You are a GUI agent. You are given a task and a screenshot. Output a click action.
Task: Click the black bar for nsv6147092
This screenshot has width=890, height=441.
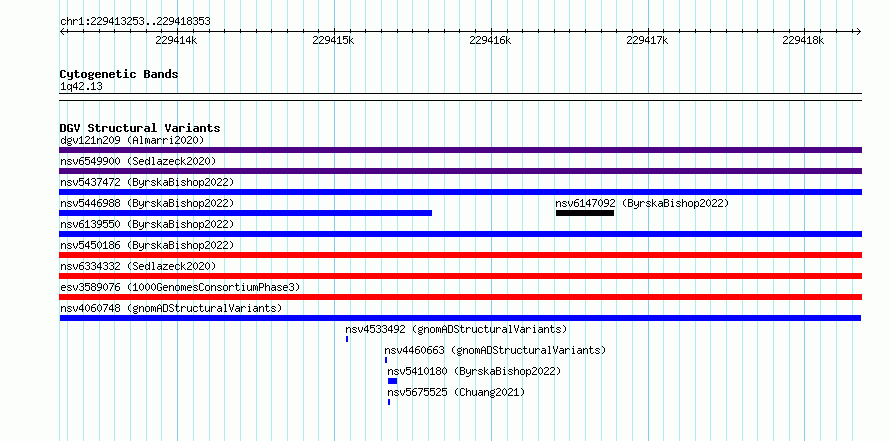(x=585, y=213)
